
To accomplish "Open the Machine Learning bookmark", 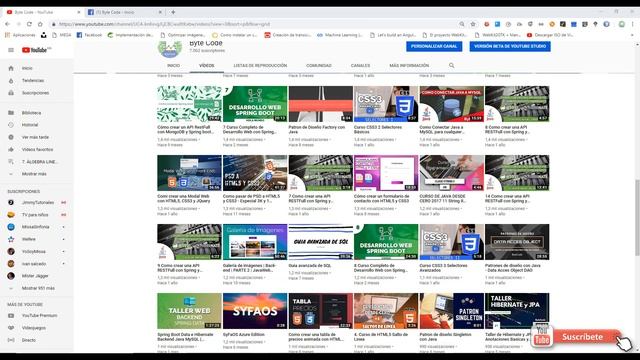I will [x=340, y=35].
